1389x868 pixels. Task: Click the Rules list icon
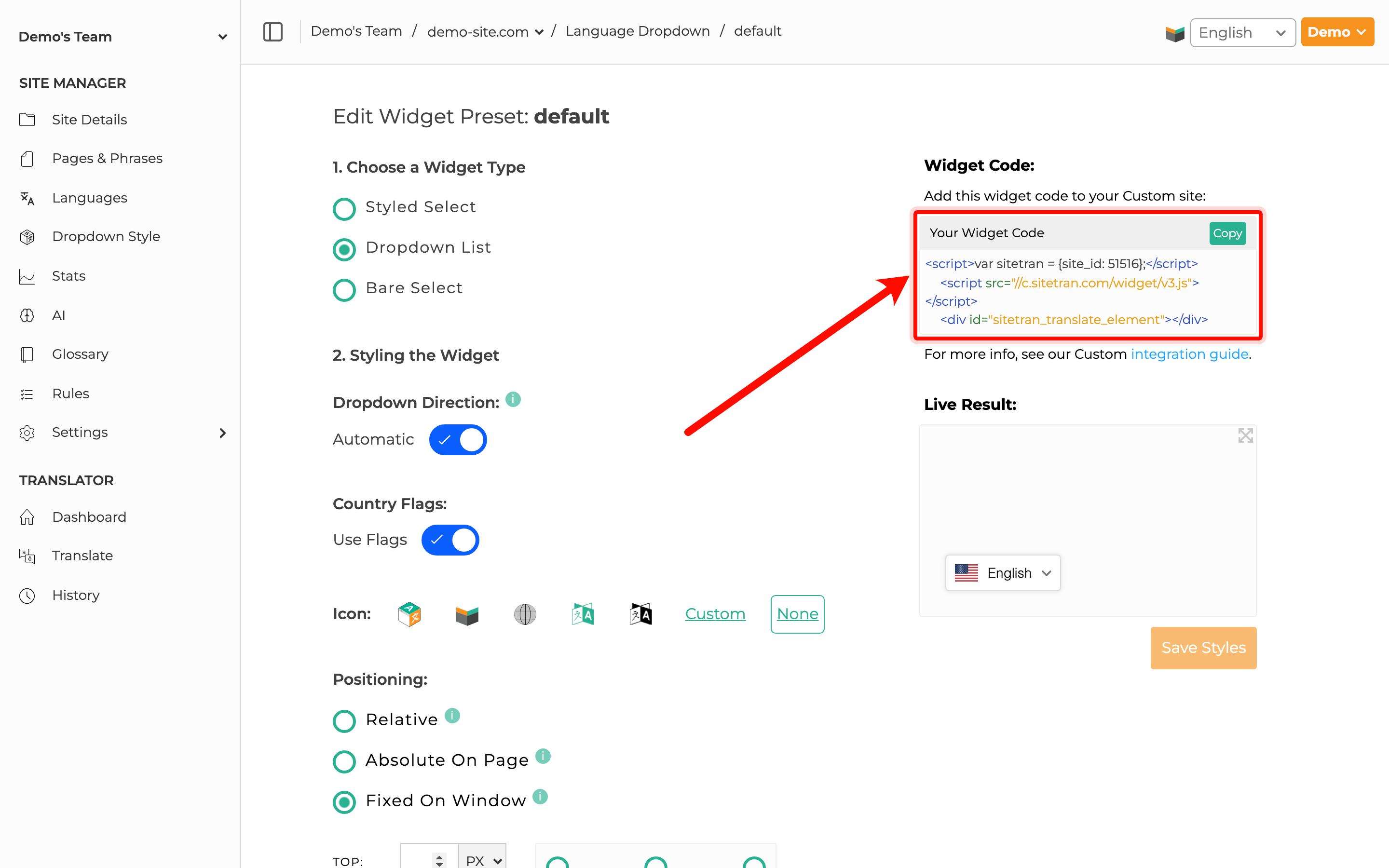(x=27, y=394)
